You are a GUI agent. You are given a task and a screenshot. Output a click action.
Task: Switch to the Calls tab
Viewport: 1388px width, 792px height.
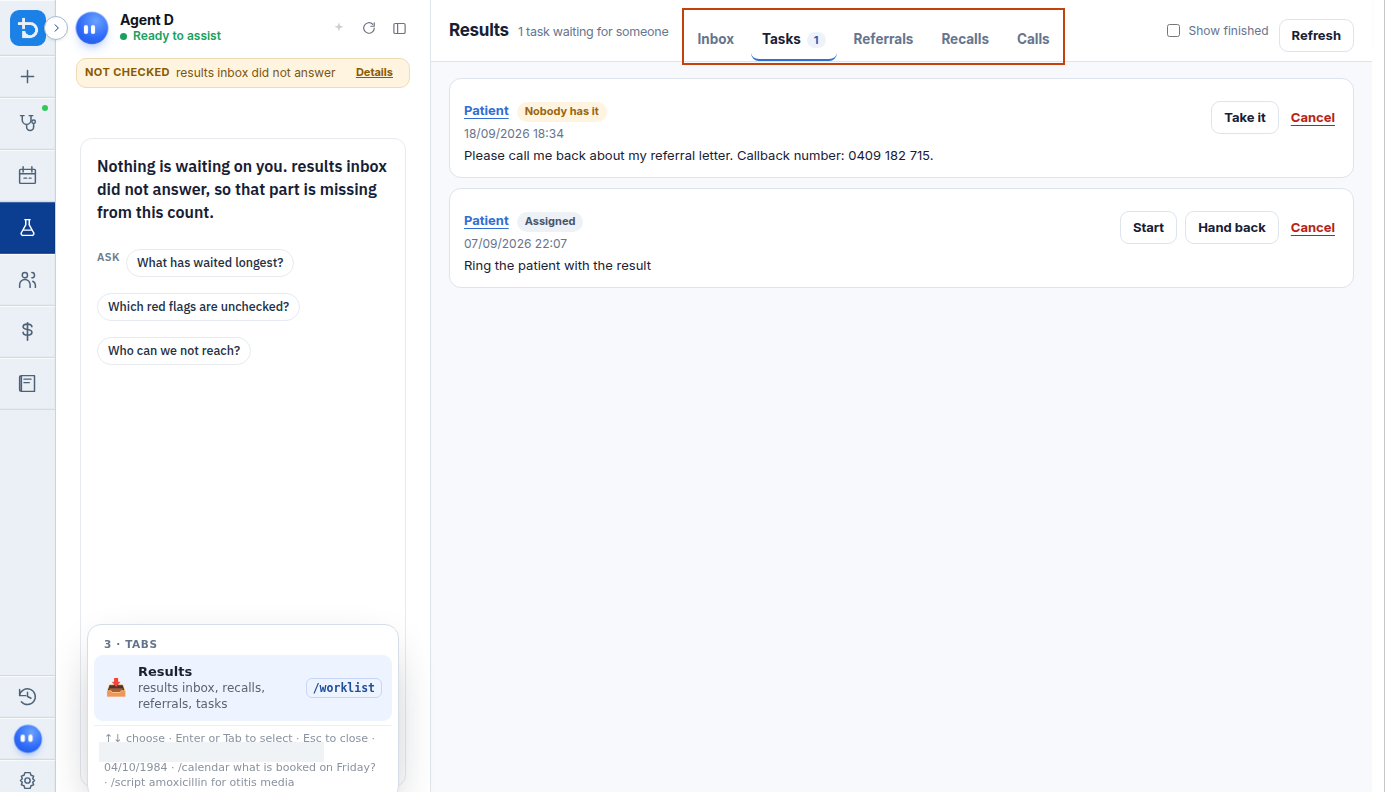[1033, 39]
